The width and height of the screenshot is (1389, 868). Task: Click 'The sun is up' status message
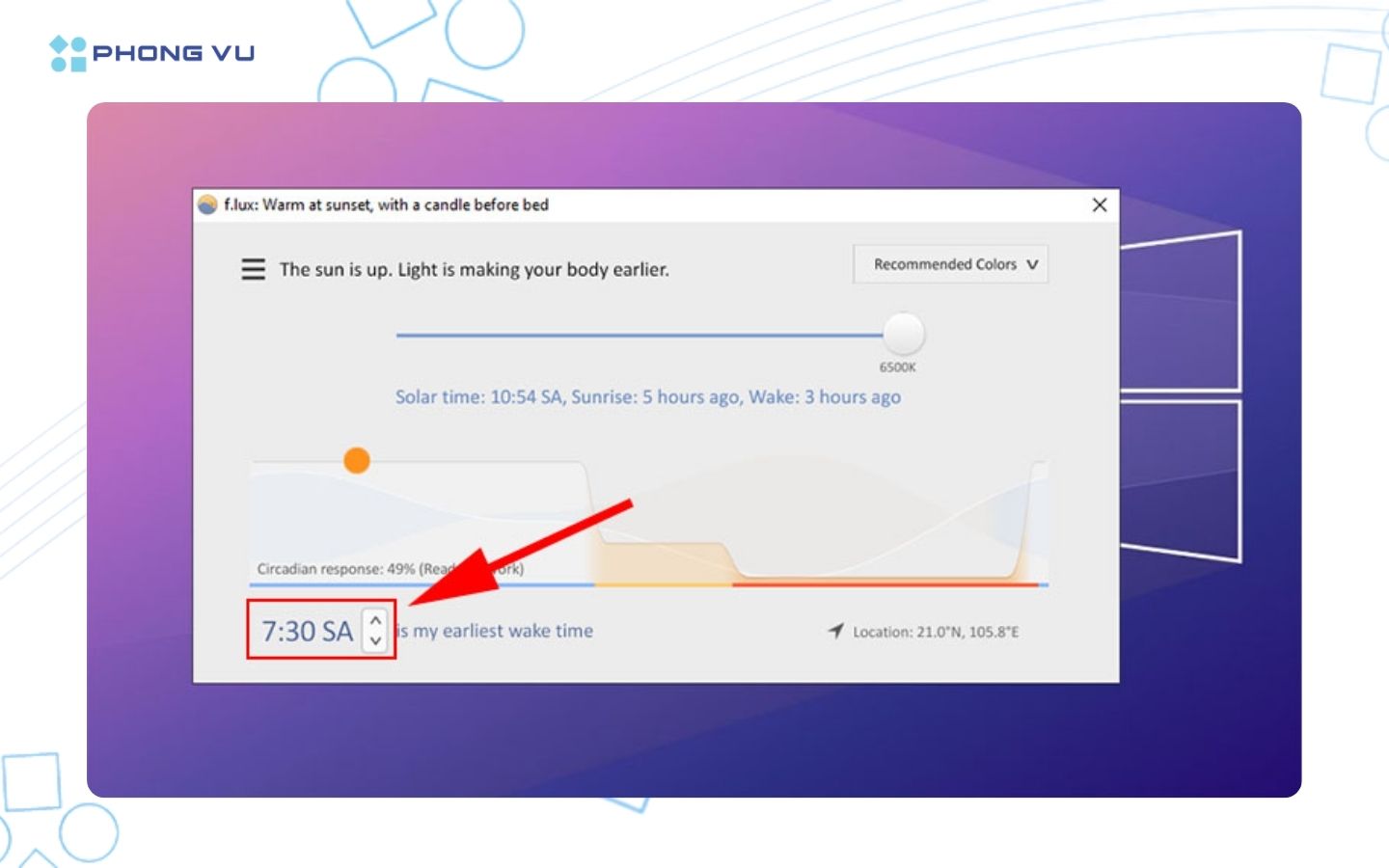click(474, 270)
